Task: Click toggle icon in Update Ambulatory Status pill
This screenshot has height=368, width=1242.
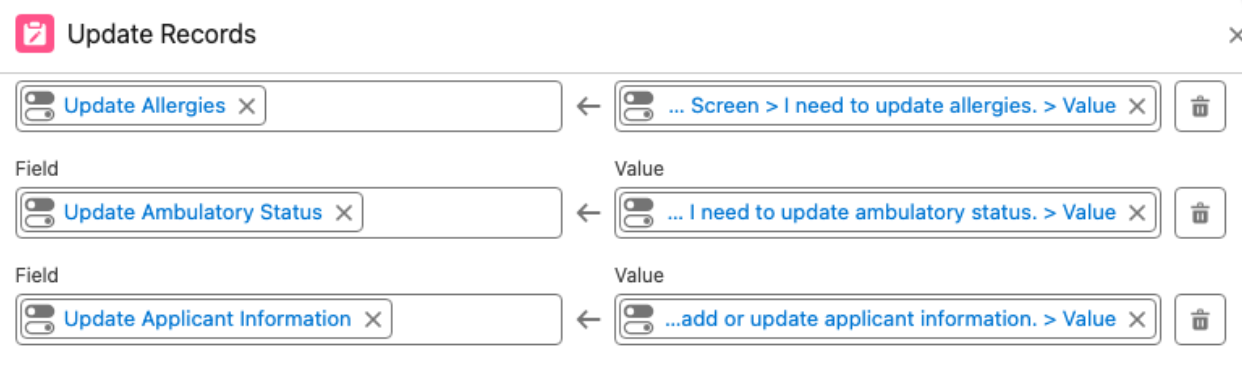Action: pos(40,212)
